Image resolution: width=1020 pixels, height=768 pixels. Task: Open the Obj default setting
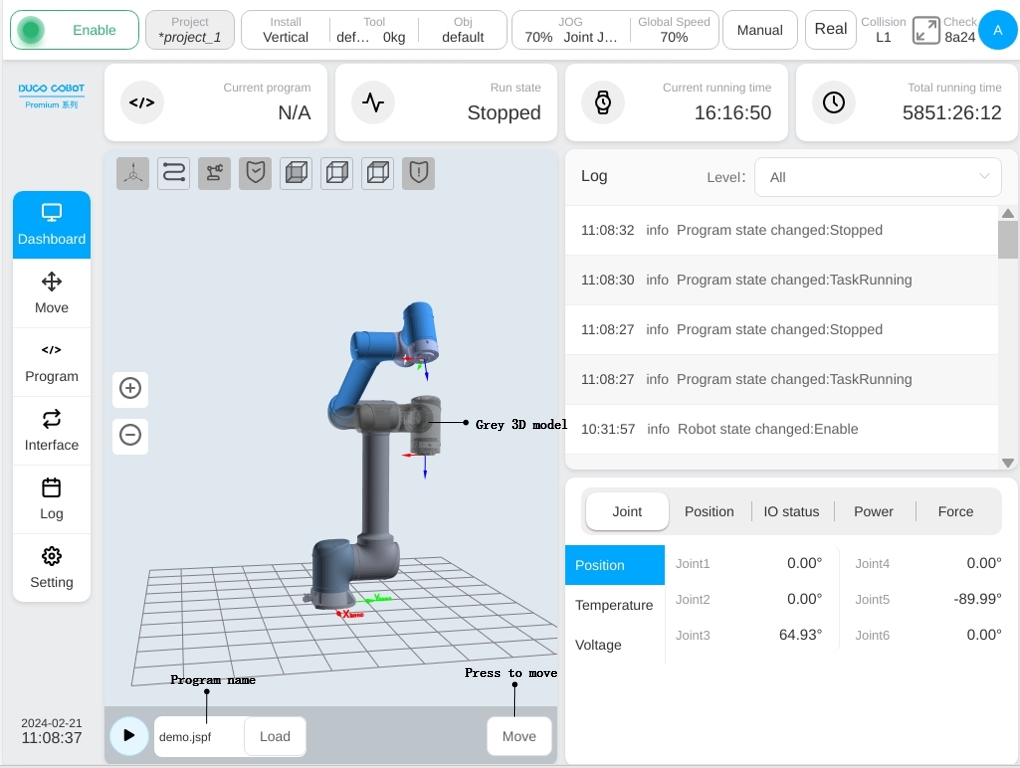[x=463, y=30]
